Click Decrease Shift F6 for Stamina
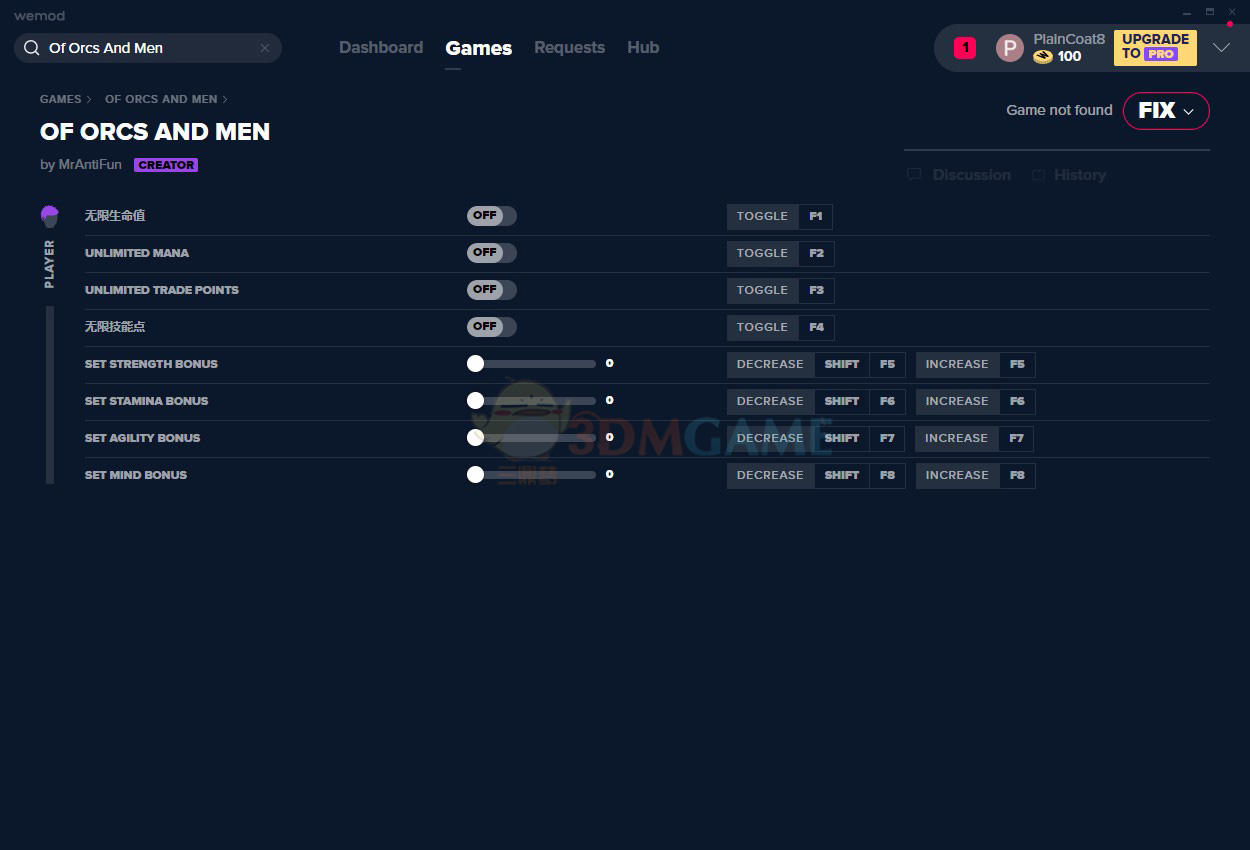Viewport: 1250px width, 850px height. (816, 401)
